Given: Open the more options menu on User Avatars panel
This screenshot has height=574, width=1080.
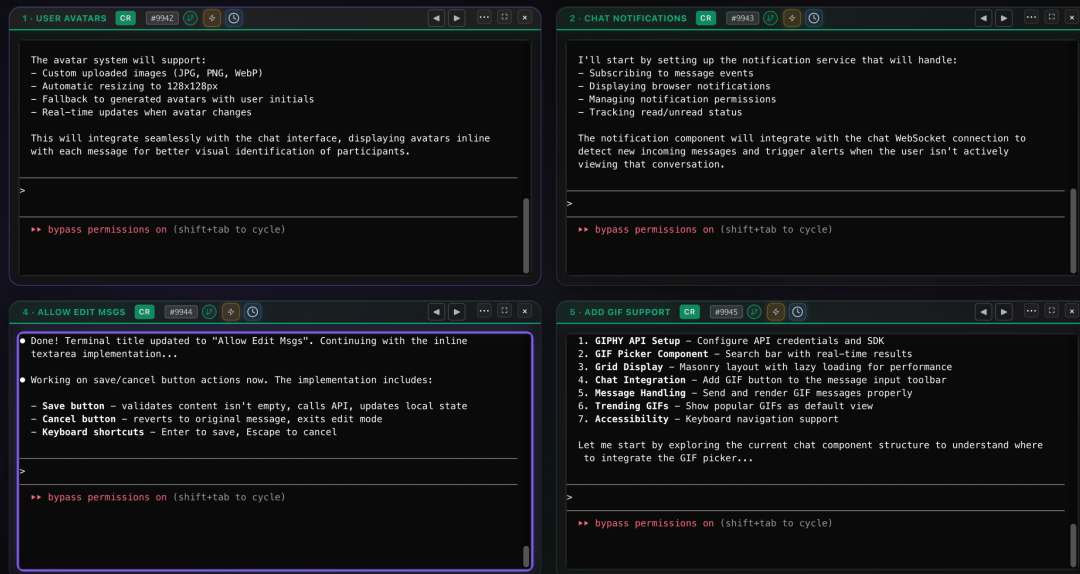Looking at the screenshot, I should [x=484, y=17].
